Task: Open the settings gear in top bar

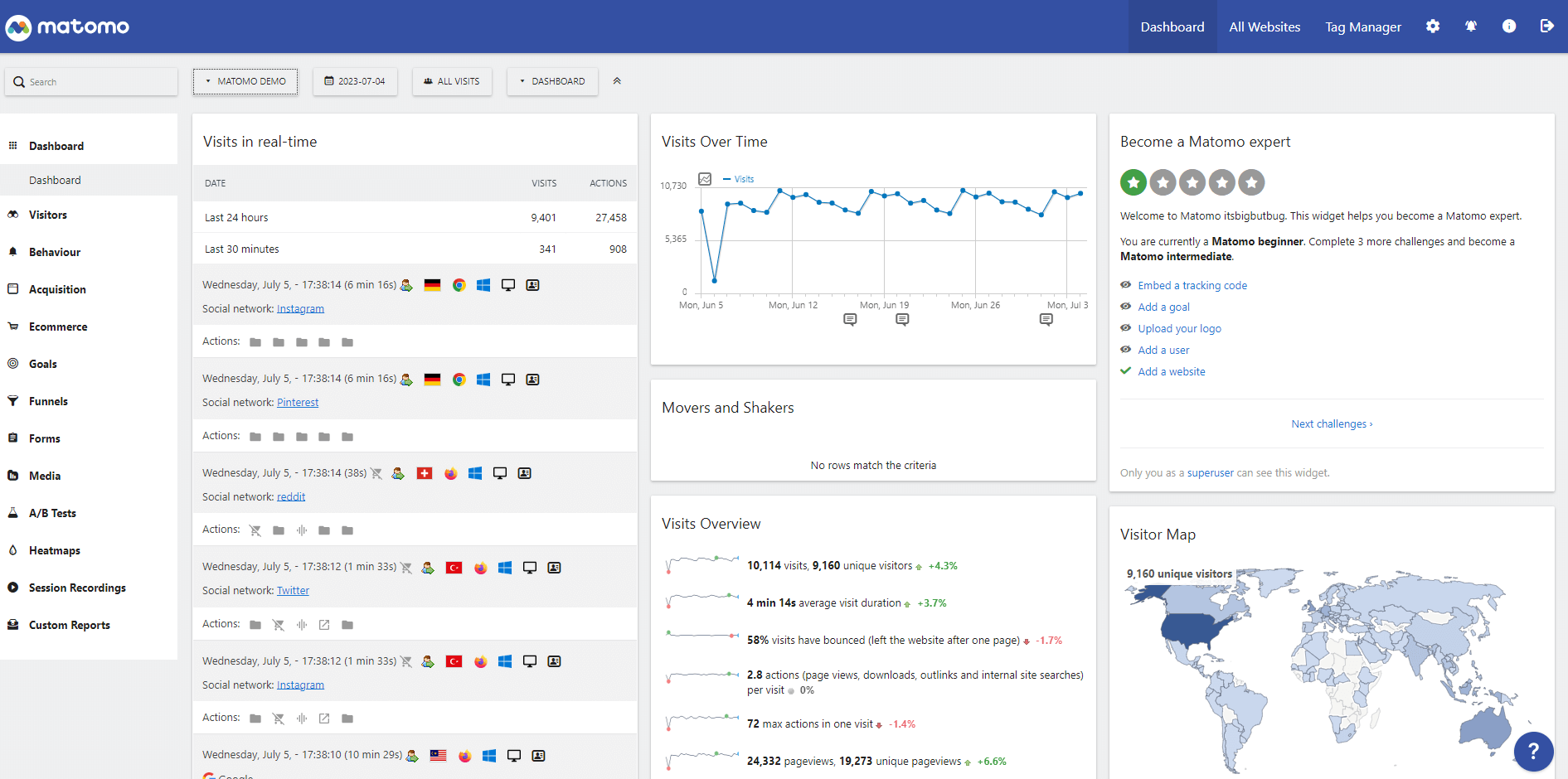Action: click(x=1432, y=27)
